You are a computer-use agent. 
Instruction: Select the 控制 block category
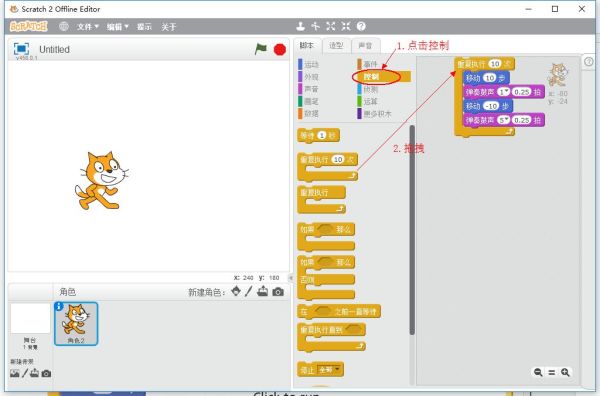[384, 77]
